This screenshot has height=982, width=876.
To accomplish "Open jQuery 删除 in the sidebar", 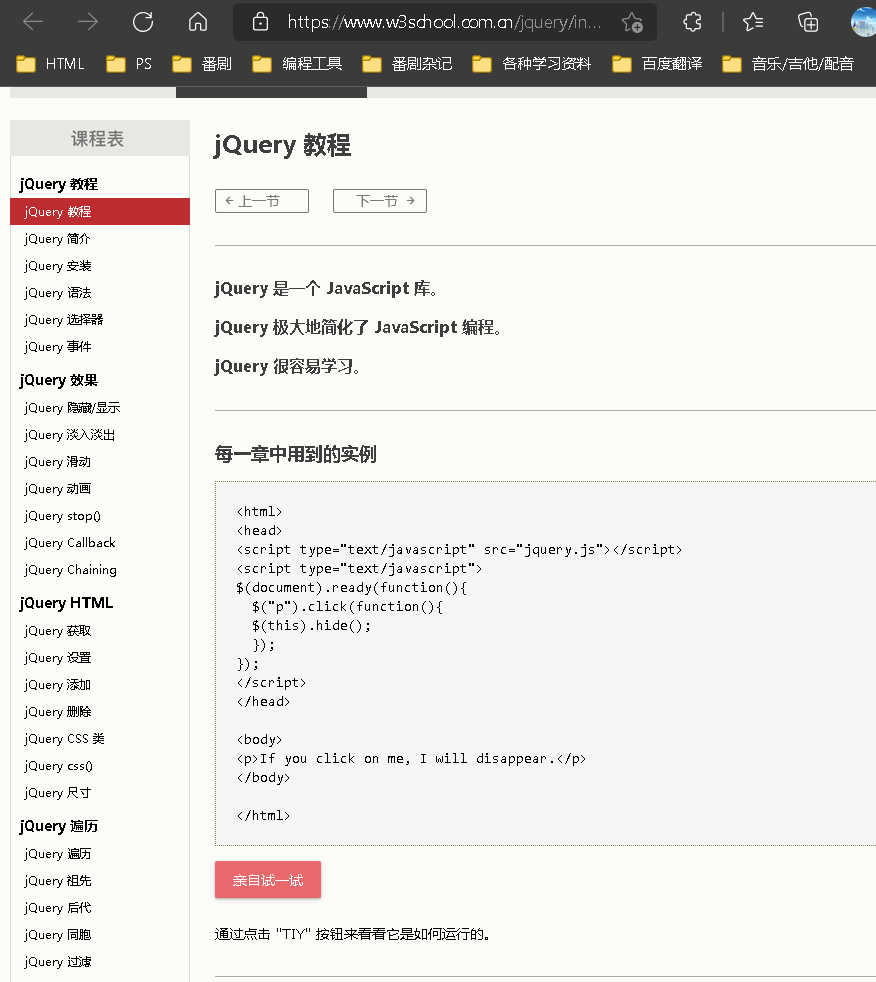I will 58,711.
